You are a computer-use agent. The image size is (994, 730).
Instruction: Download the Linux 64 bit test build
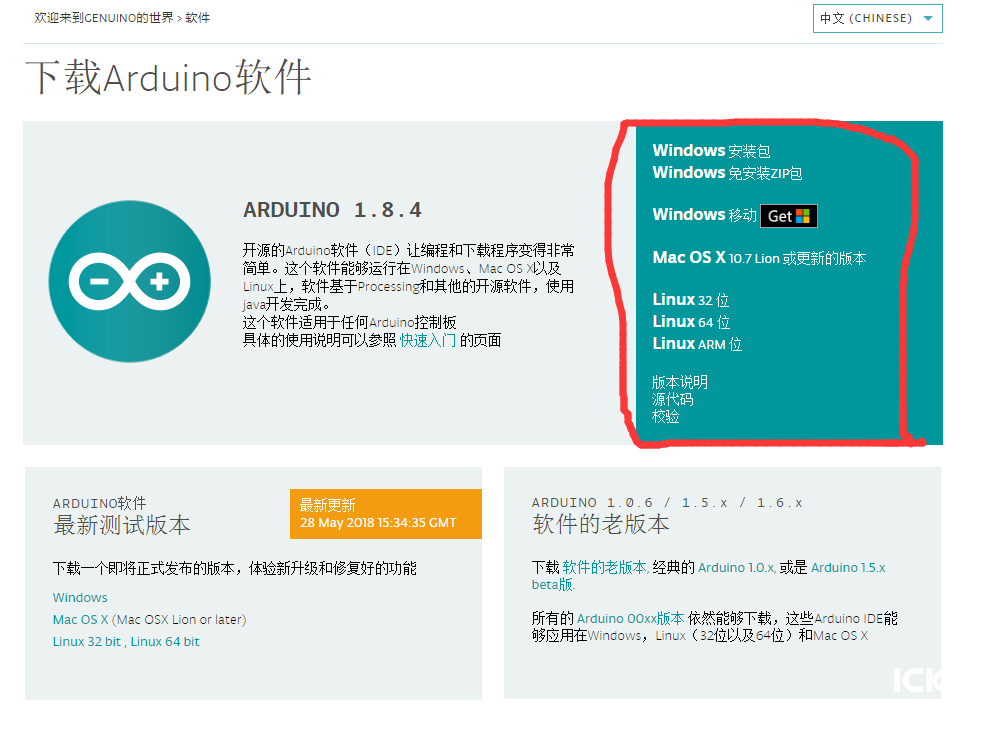click(x=165, y=642)
